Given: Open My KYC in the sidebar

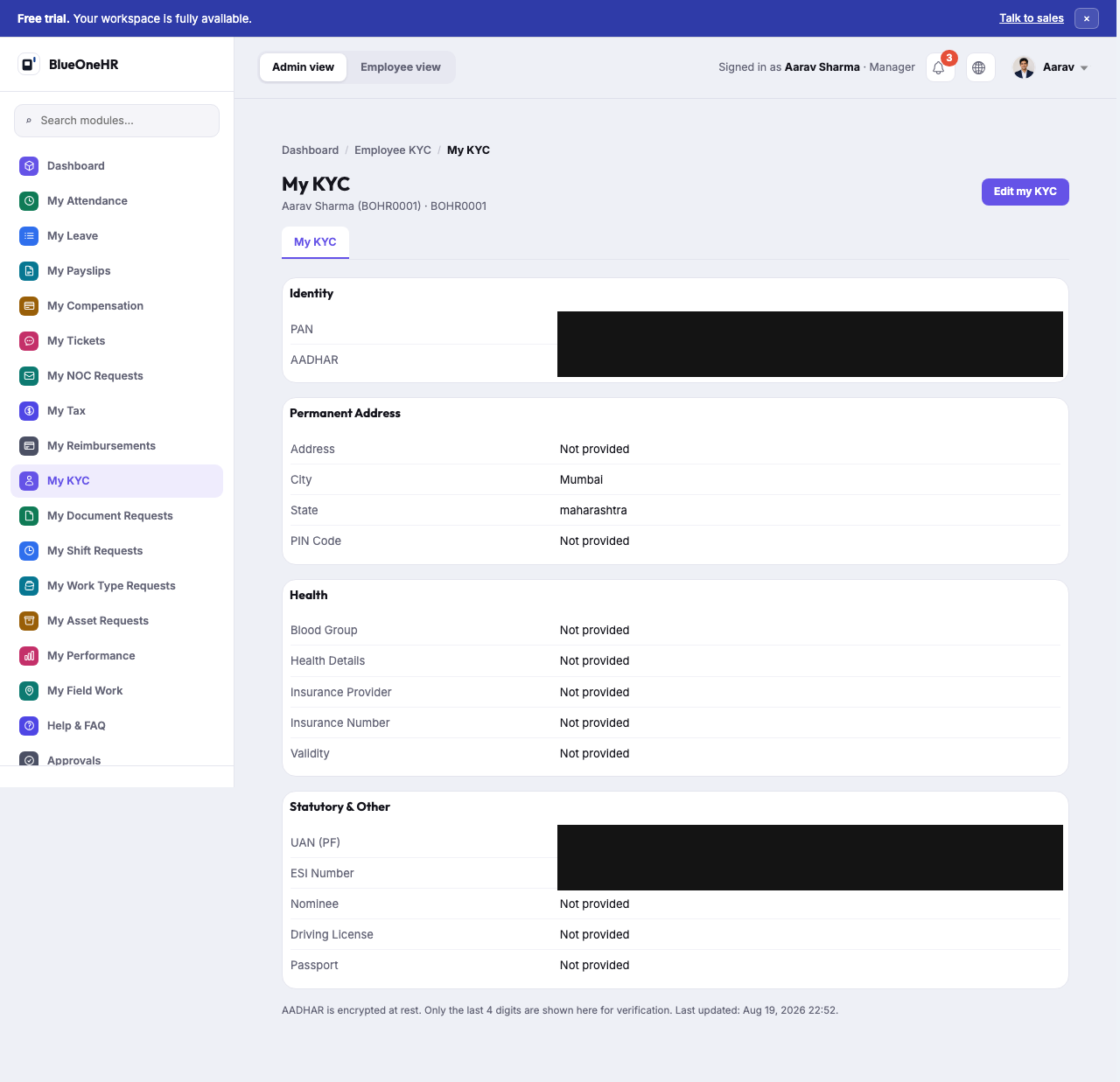Looking at the screenshot, I should coord(116,480).
